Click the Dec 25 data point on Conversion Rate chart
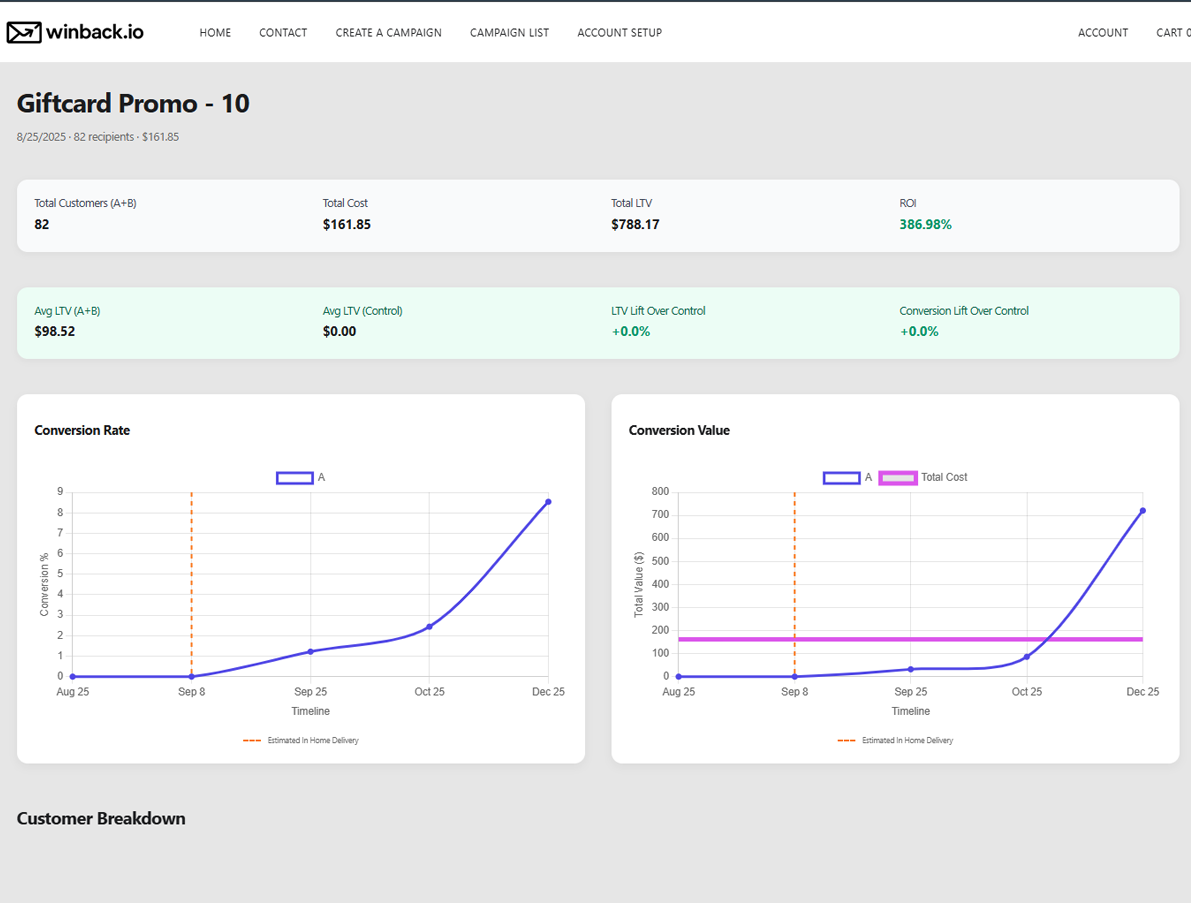 (x=548, y=503)
